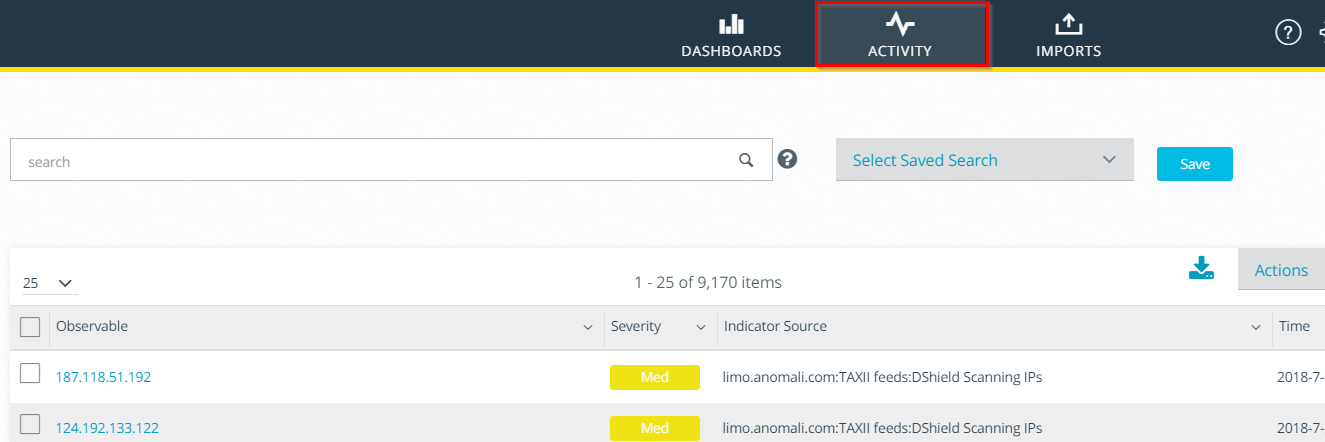Click the Med severity badge in first row
This screenshot has height=442, width=1325.
(x=654, y=377)
